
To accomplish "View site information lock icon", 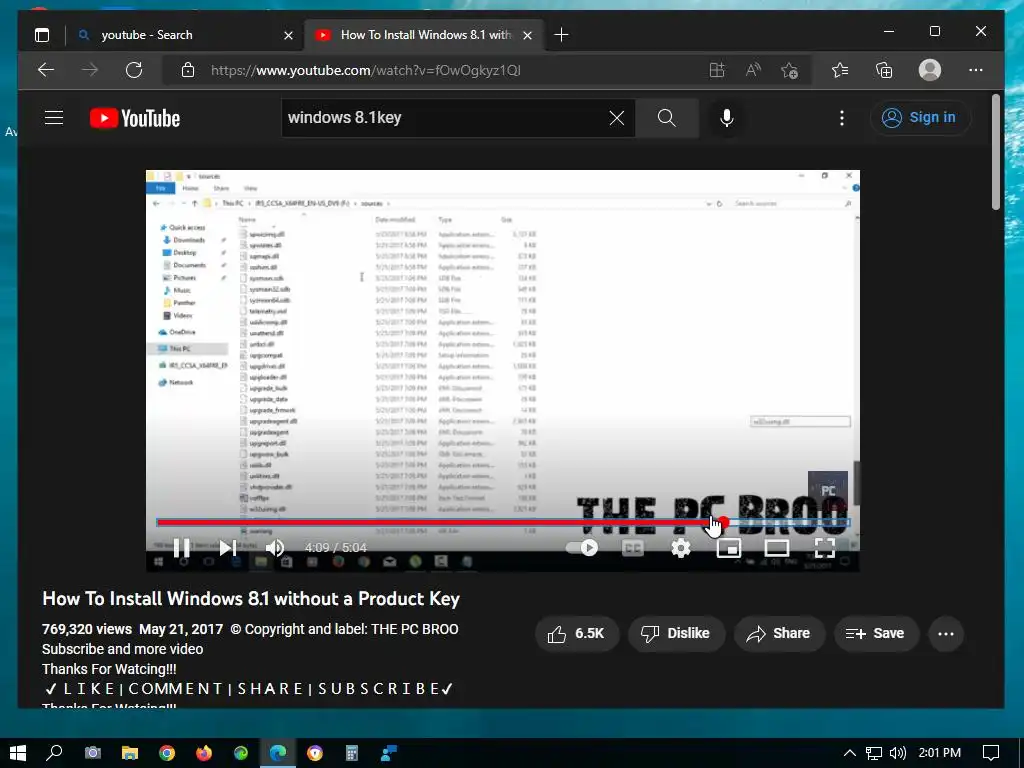I will click(188, 70).
